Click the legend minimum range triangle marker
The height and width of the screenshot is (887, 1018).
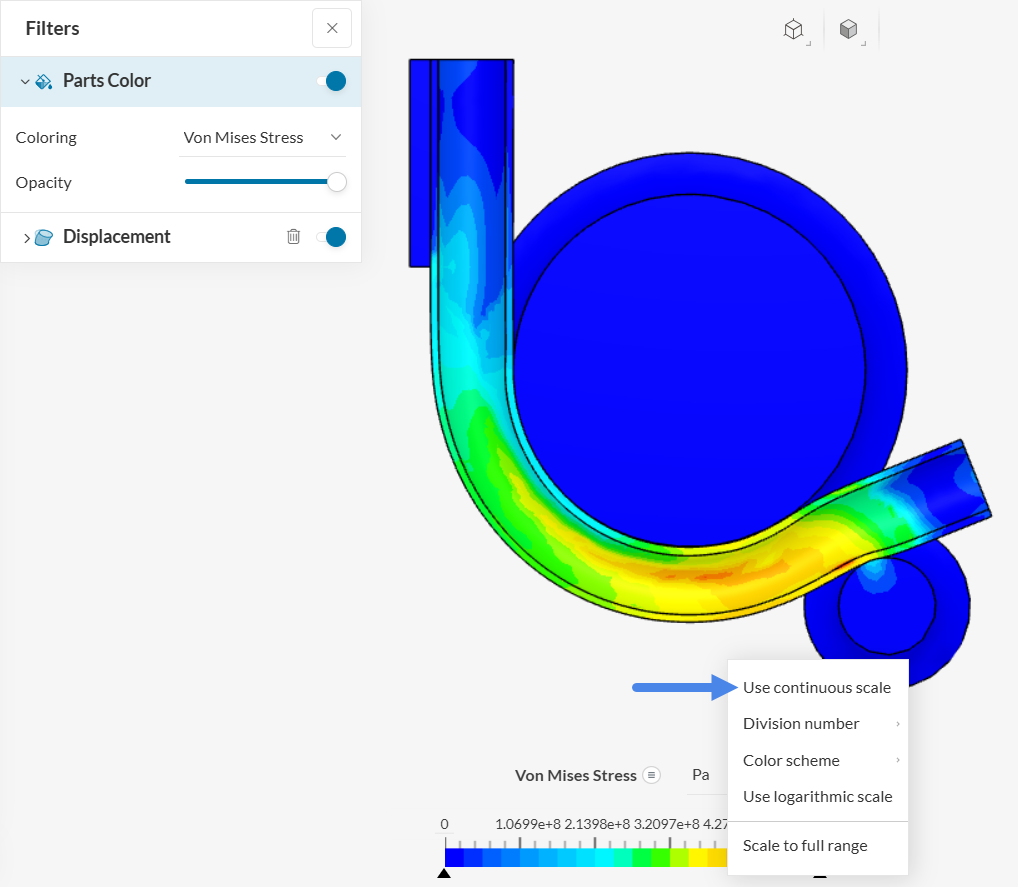[444, 874]
